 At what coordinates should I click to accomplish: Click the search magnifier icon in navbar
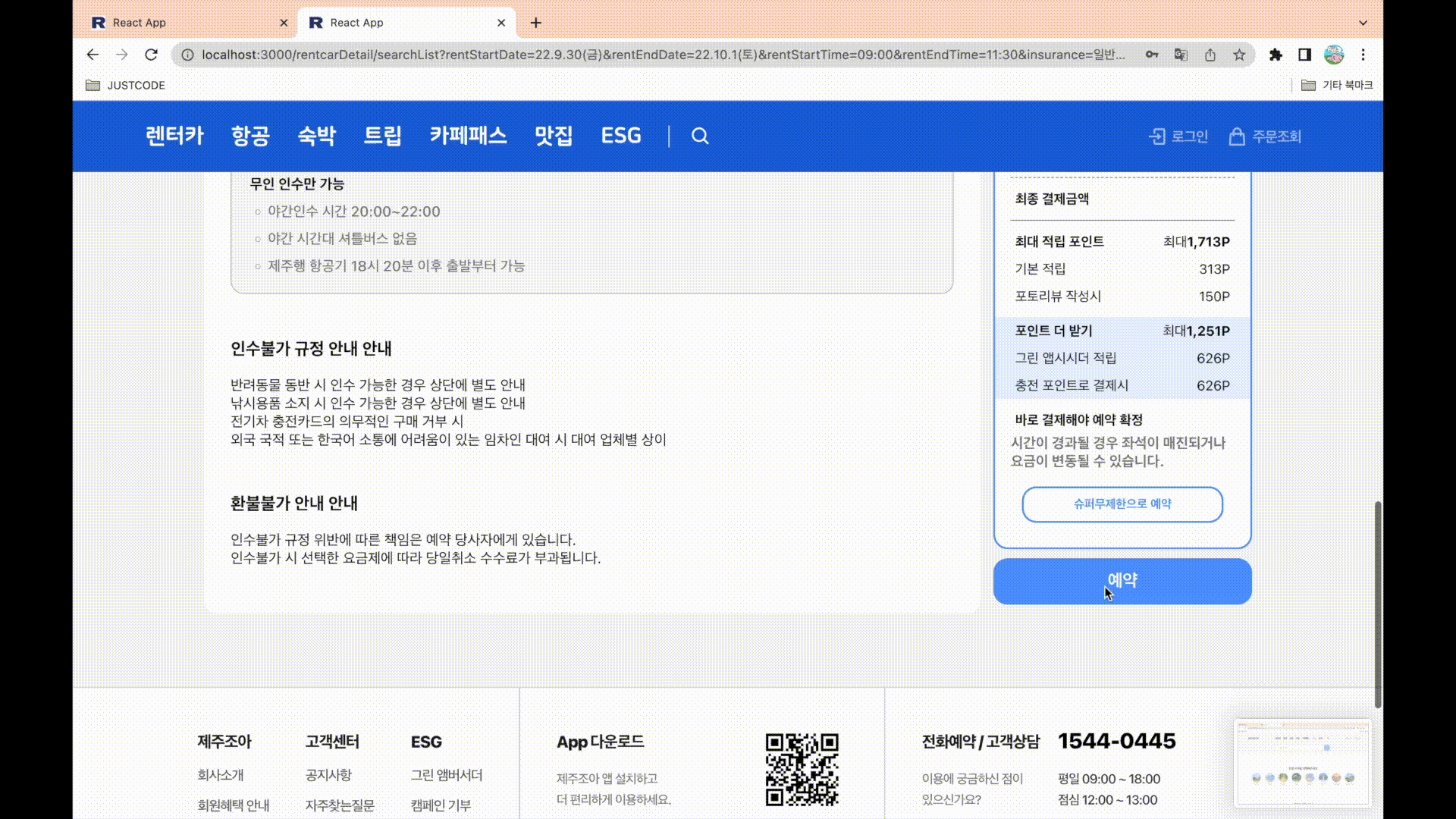[700, 136]
